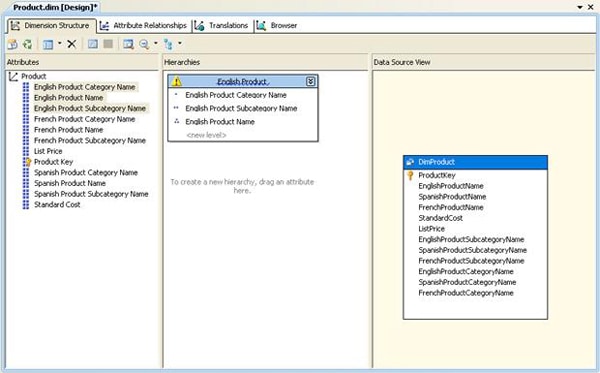Select the FrenchProductCategoryName column
Image resolution: width=600 pixels, height=373 pixels.
(466, 293)
